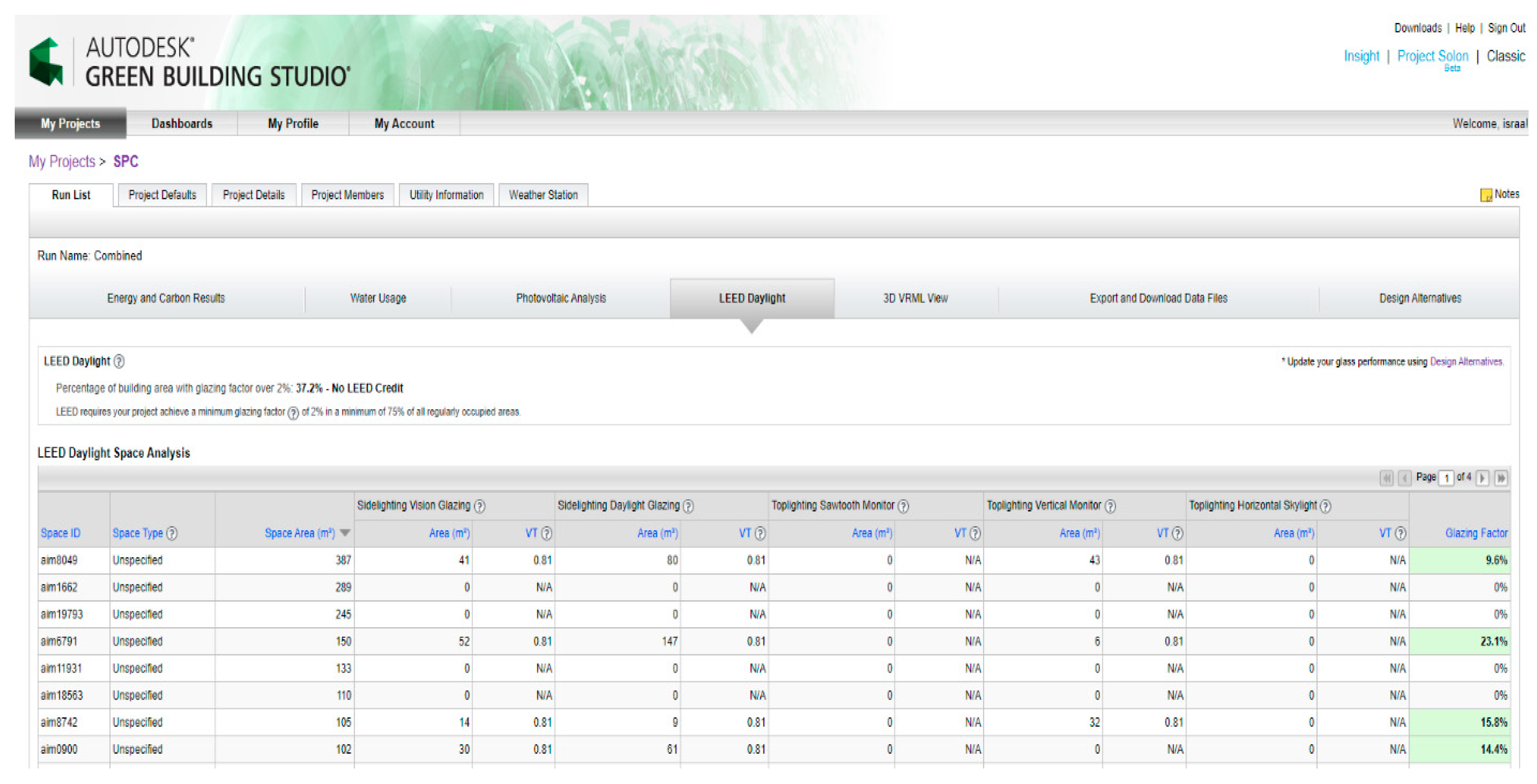Go to next page of space table
Image resolution: width=1537 pixels, height=784 pixels.
click(1482, 478)
